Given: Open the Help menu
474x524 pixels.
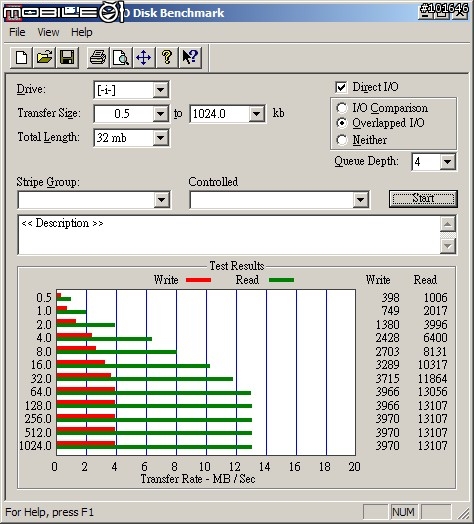Looking at the screenshot, I should [x=82, y=32].
